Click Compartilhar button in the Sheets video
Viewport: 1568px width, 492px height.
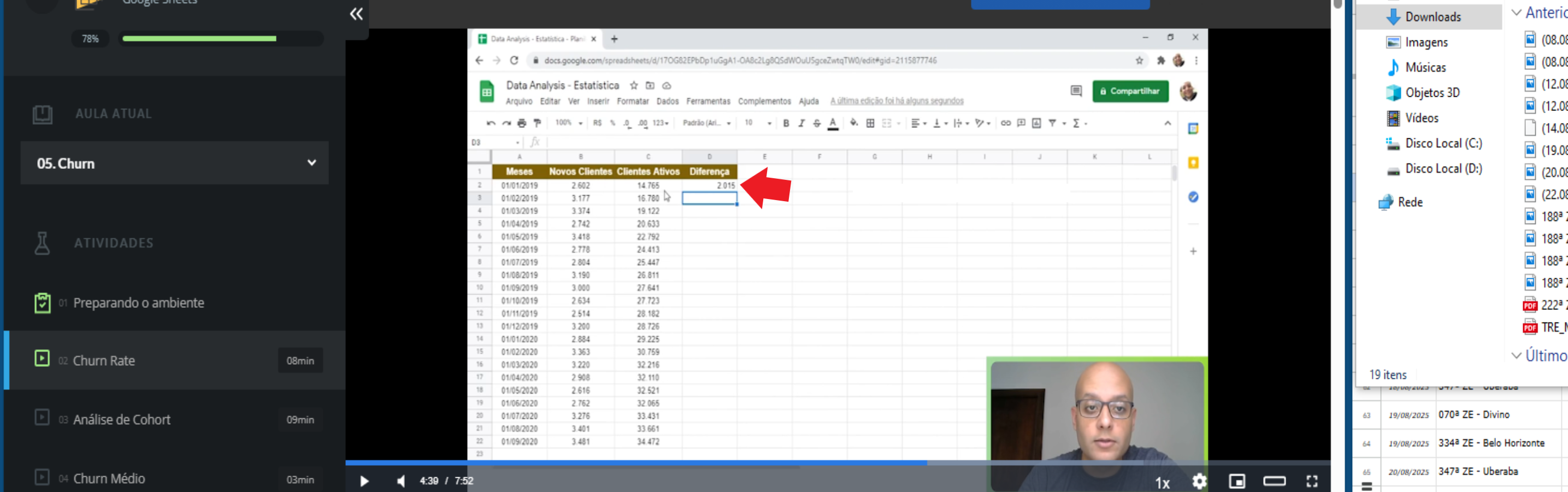click(1130, 91)
